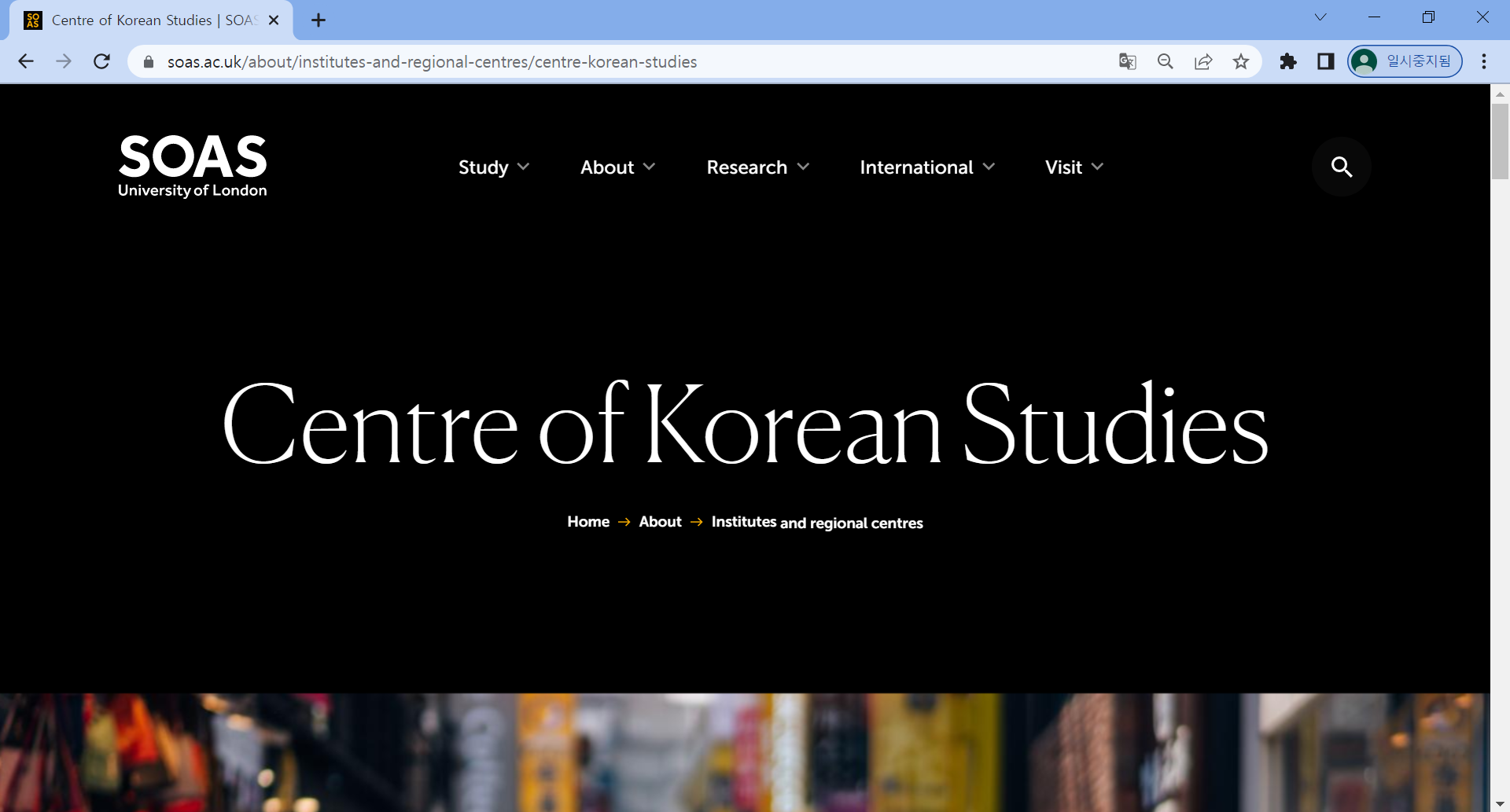Bookmark this page with the star icon
The height and width of the screenshot is (812, 1510).
coord(1241,61)
